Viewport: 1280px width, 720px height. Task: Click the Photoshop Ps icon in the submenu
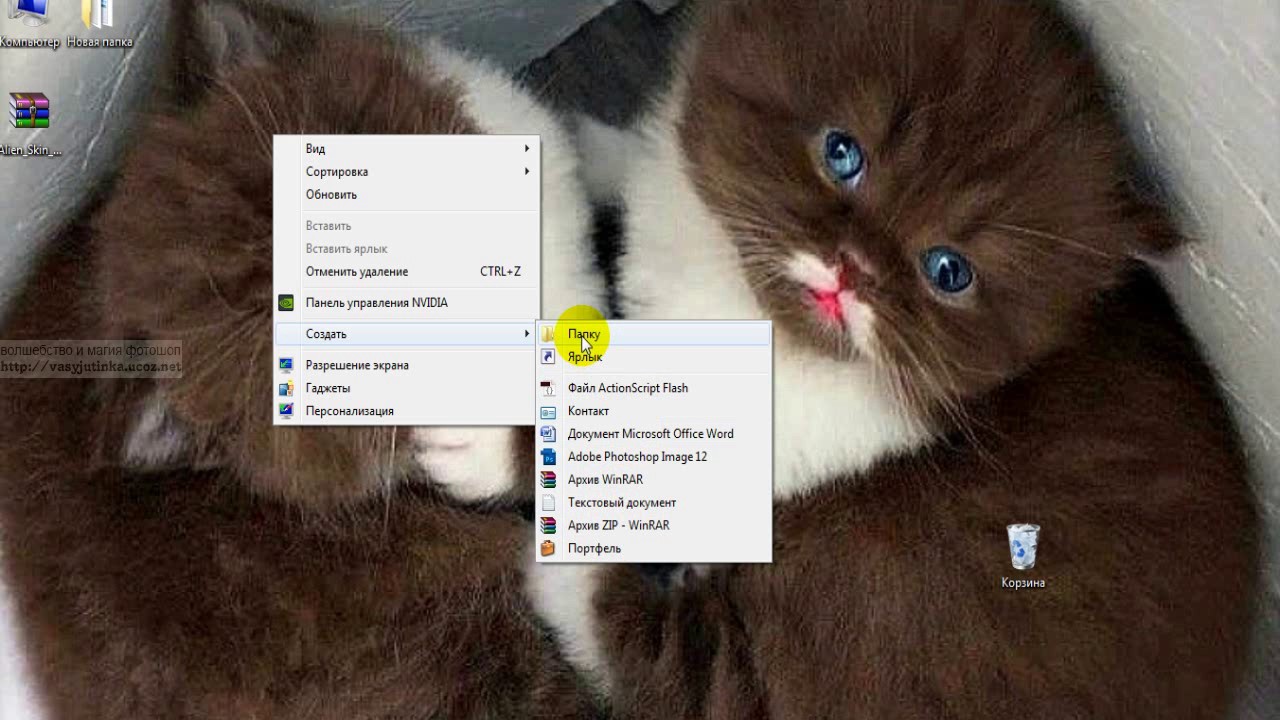coord(548,457)
